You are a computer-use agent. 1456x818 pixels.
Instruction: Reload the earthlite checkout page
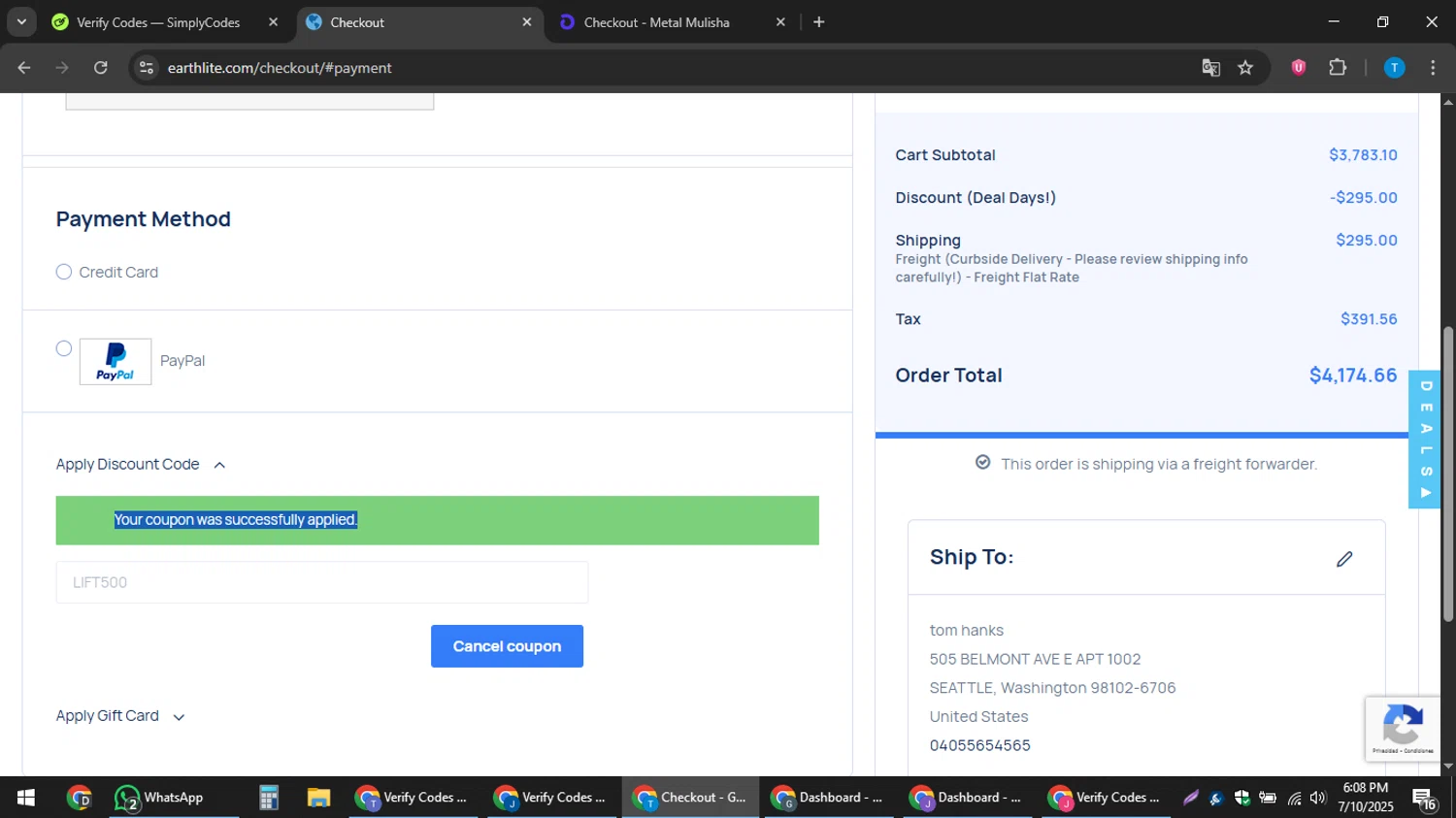101,68
